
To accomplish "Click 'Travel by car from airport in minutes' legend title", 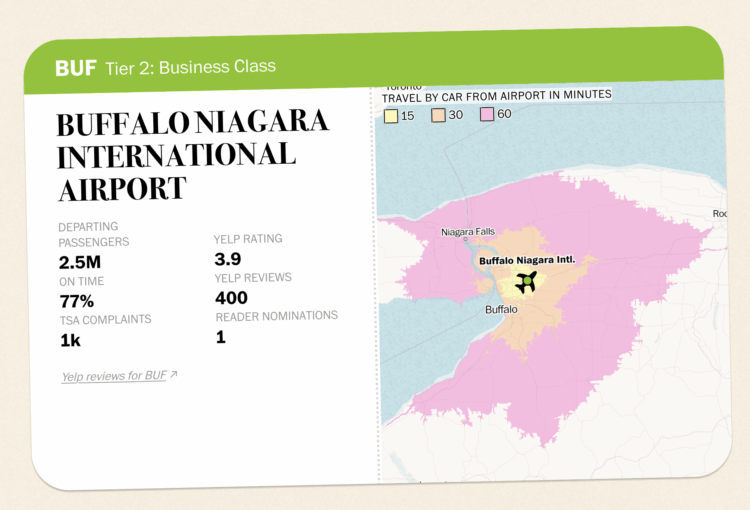I will (x=496, y=96).
